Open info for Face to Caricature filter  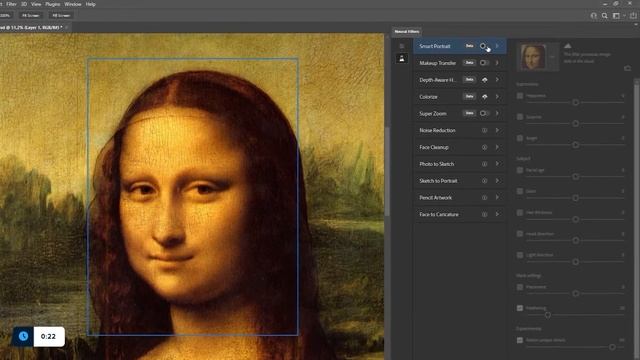(x=484, y=214)
